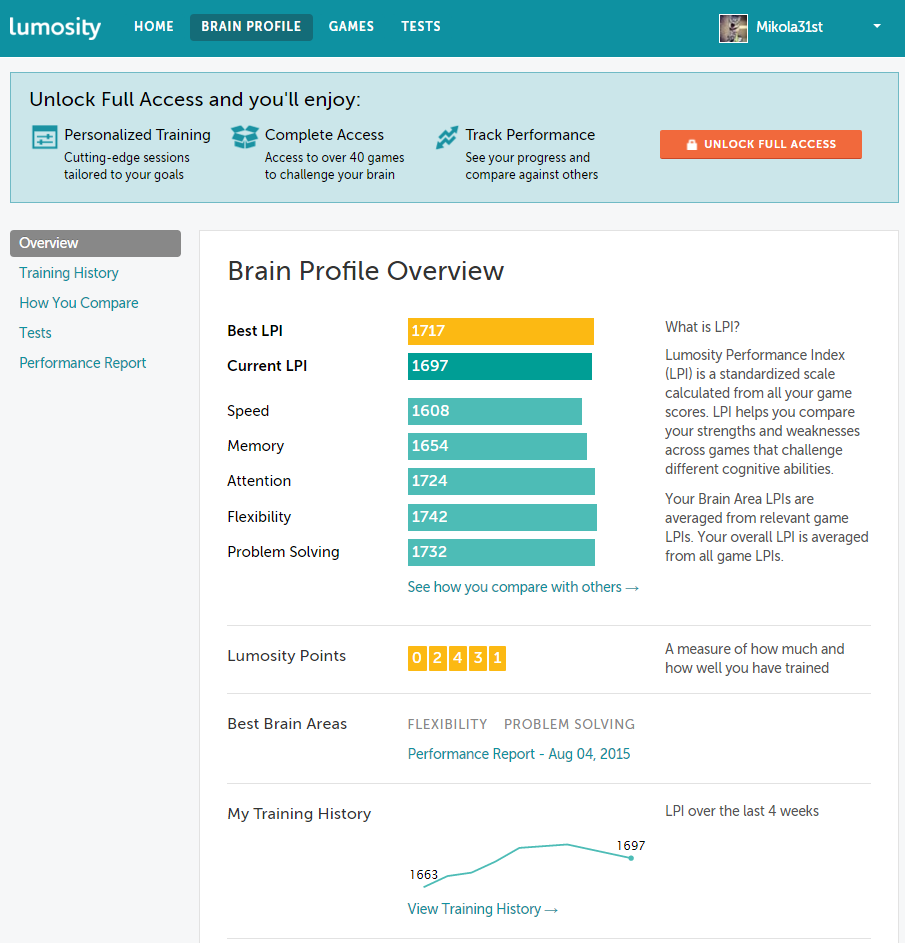Open Tests in the sidebar
Screen dimensions: 905x943
(x=35, y=333)
